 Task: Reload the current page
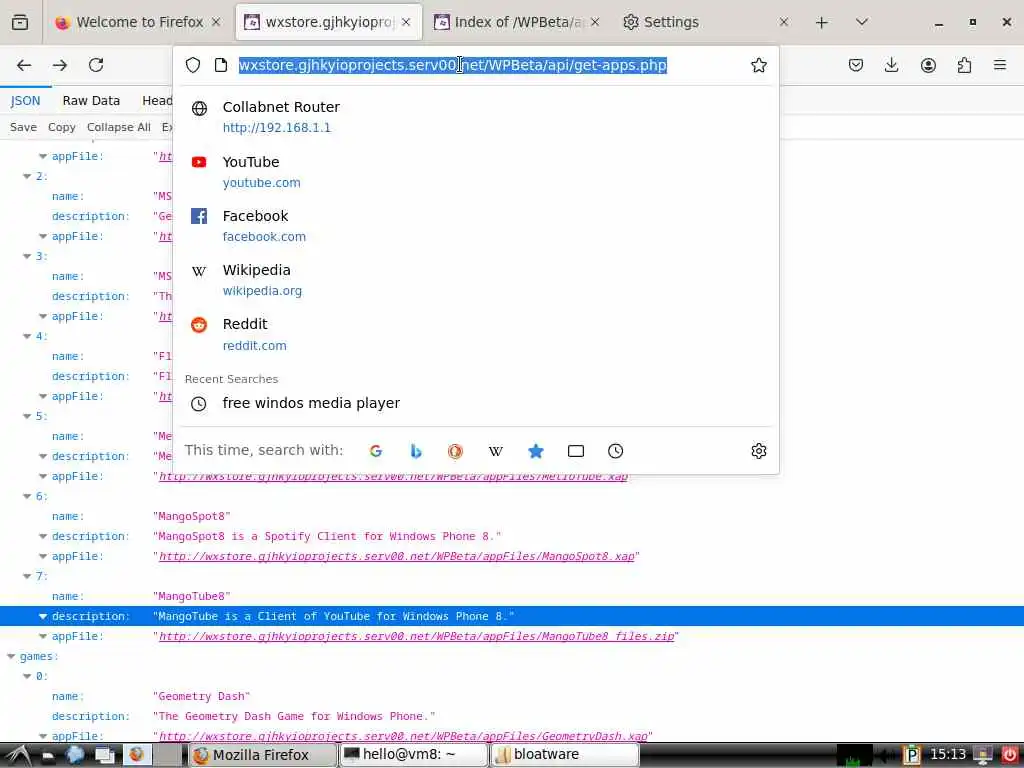click(x=96, y=65)
